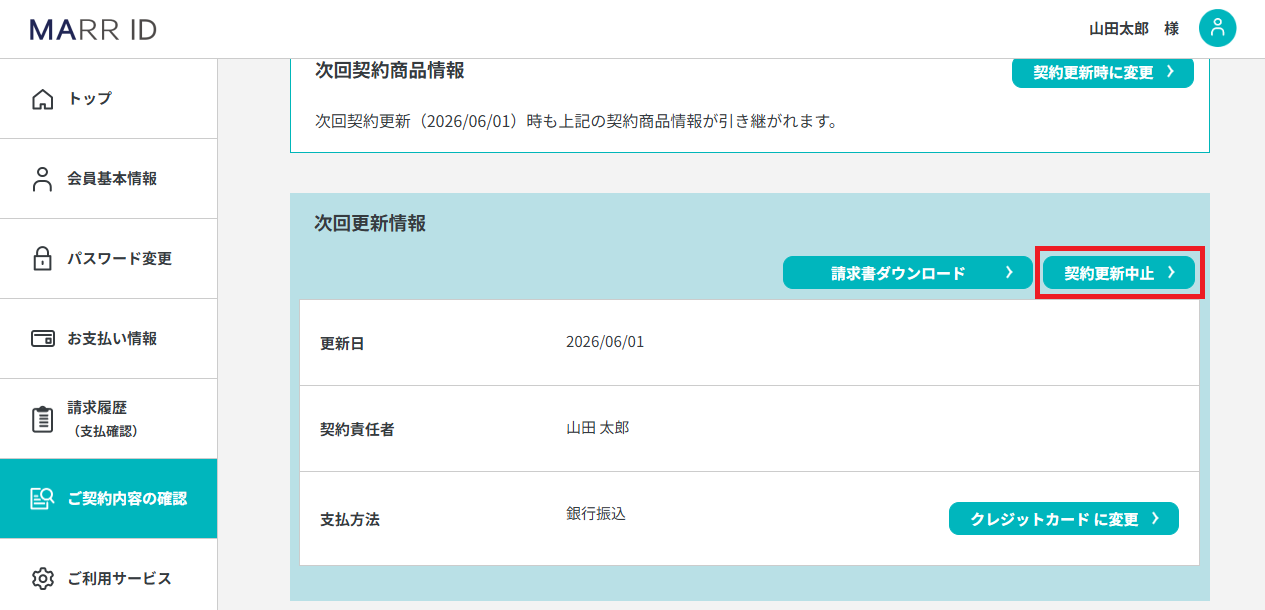1265x610 pixels.
Task: Click the chevron on クレジットカード に変更
Action: click(1155, 519)
